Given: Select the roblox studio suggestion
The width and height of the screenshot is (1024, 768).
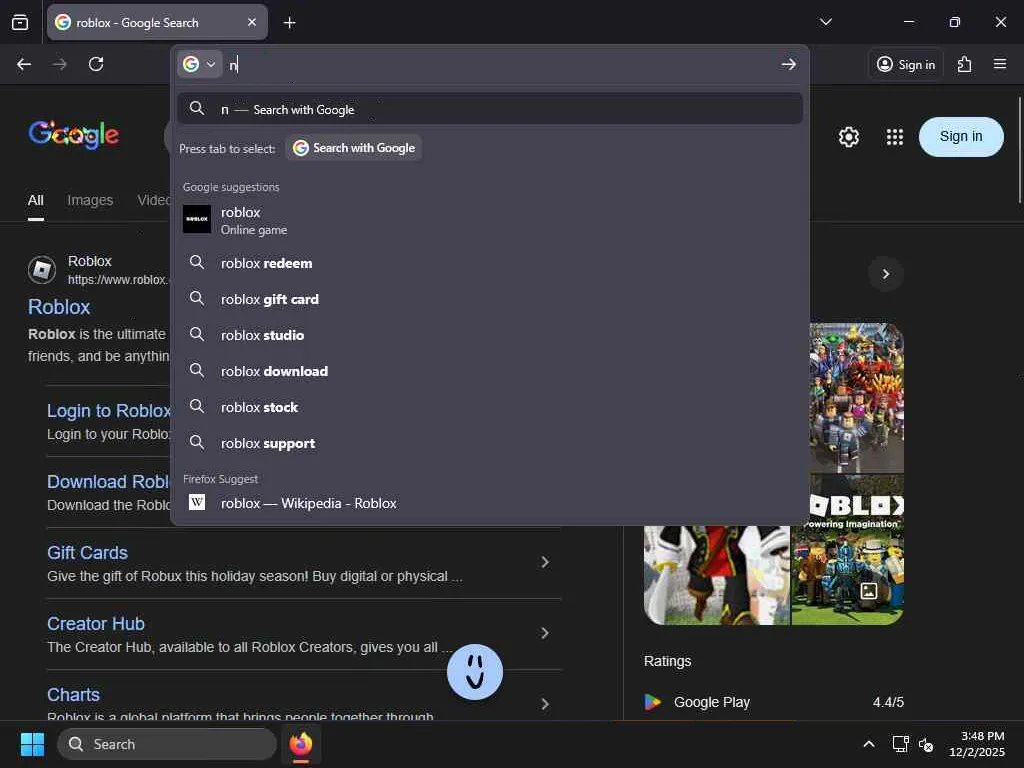Looking at the screenshot, I should click(x=490, y=335).
